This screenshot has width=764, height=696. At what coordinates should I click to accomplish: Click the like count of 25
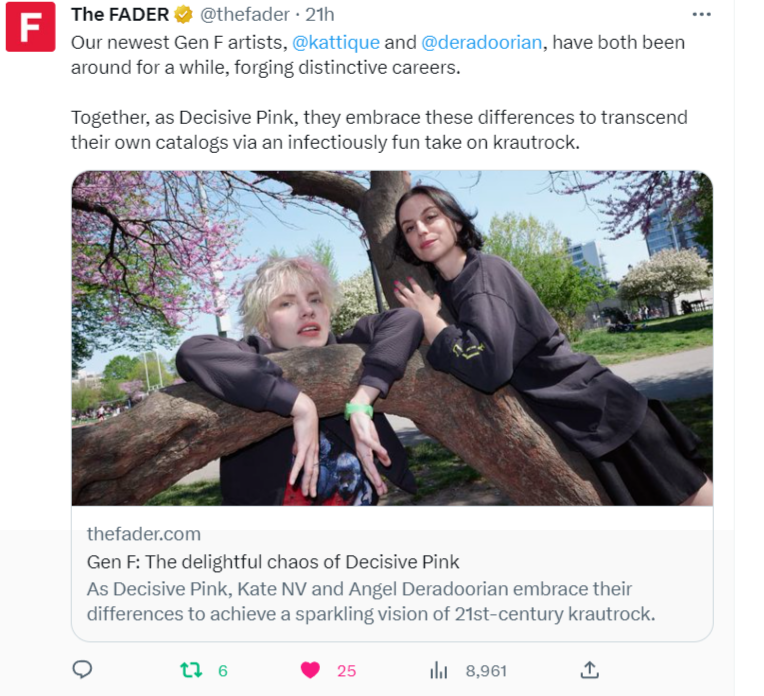pyautogui.click(x=346, y=671)
